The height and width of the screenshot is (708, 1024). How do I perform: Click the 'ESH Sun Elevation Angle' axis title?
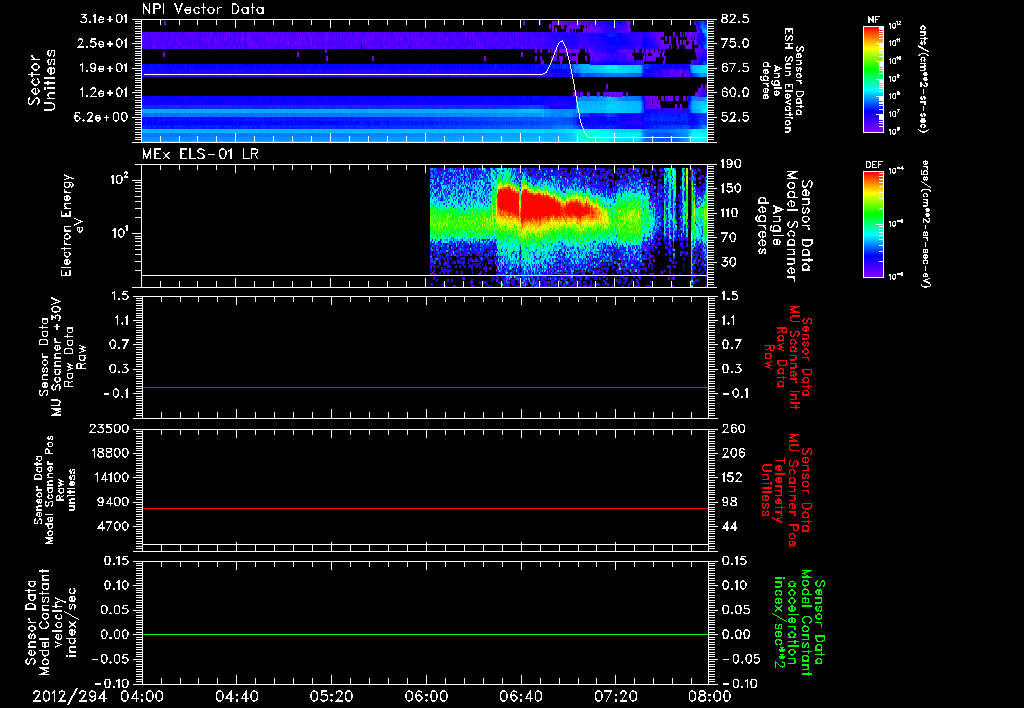click(782, 80)
